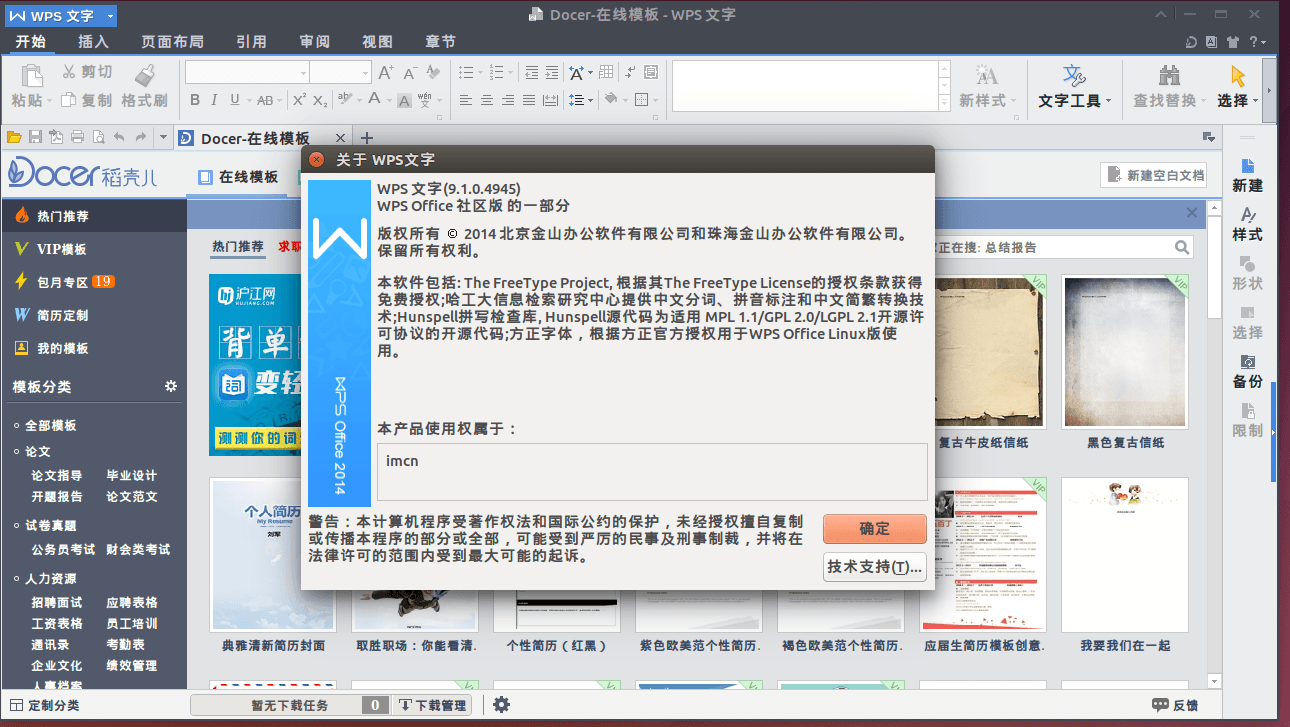Click the decrease font size icon
Image resolution: width=1290 pixels, height=727 pixels.
click(410, 72)
